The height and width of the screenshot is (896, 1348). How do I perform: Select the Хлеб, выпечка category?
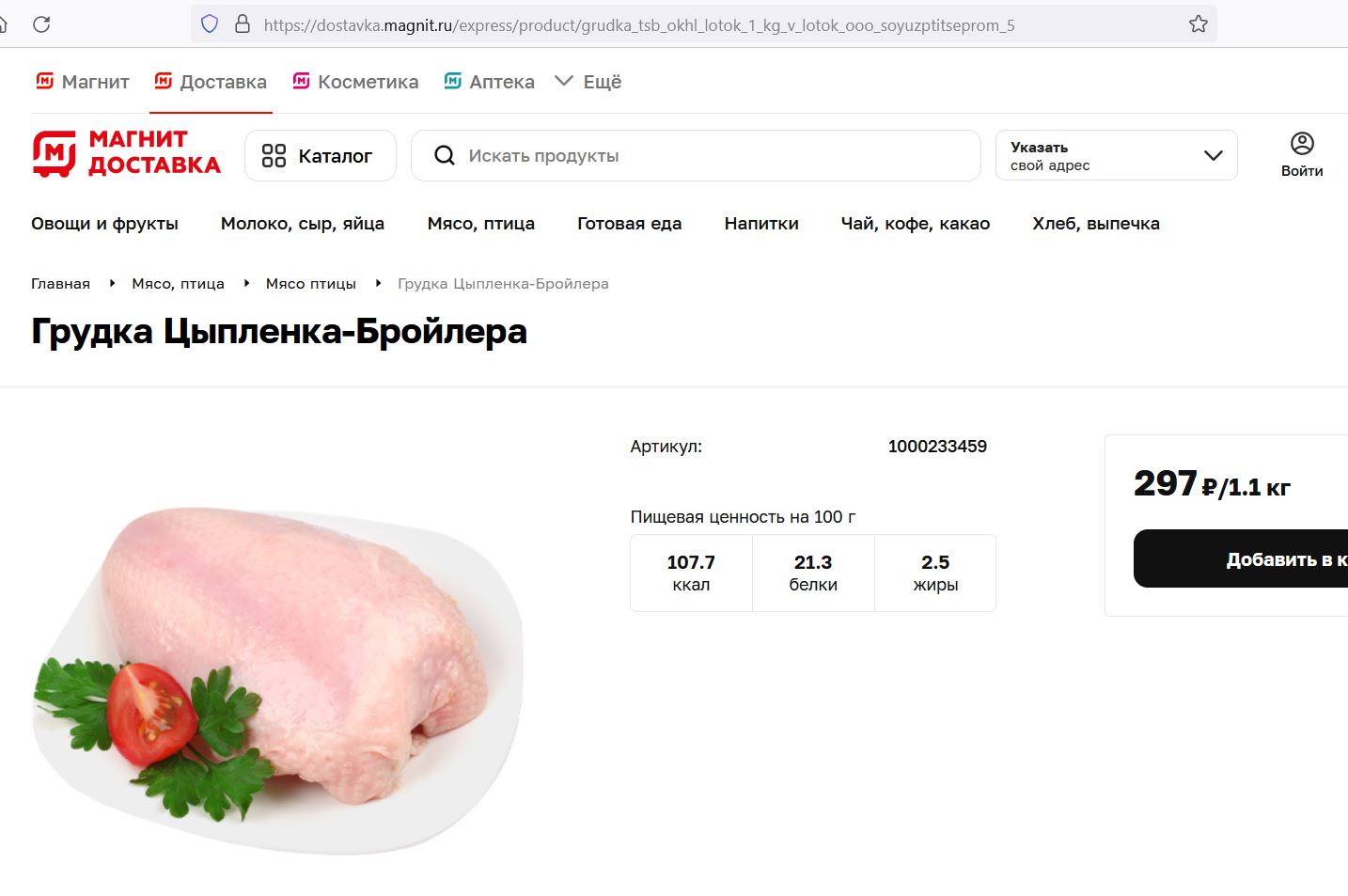1096,224
